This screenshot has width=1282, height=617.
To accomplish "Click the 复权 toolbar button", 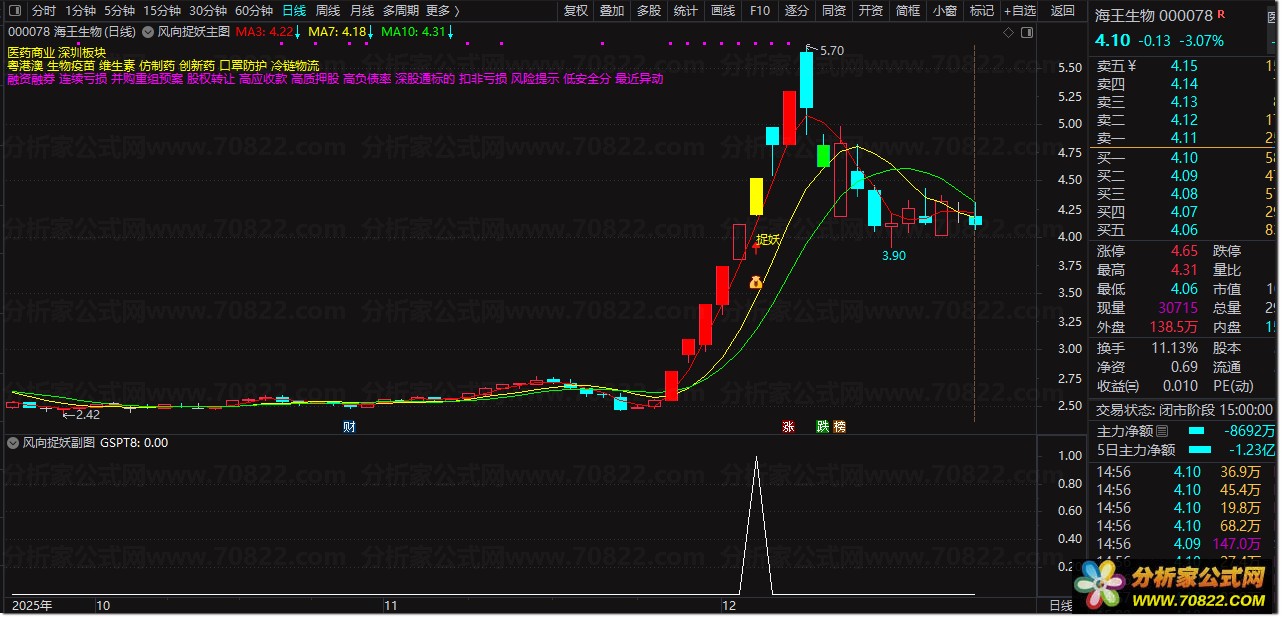I will (576, 11).
